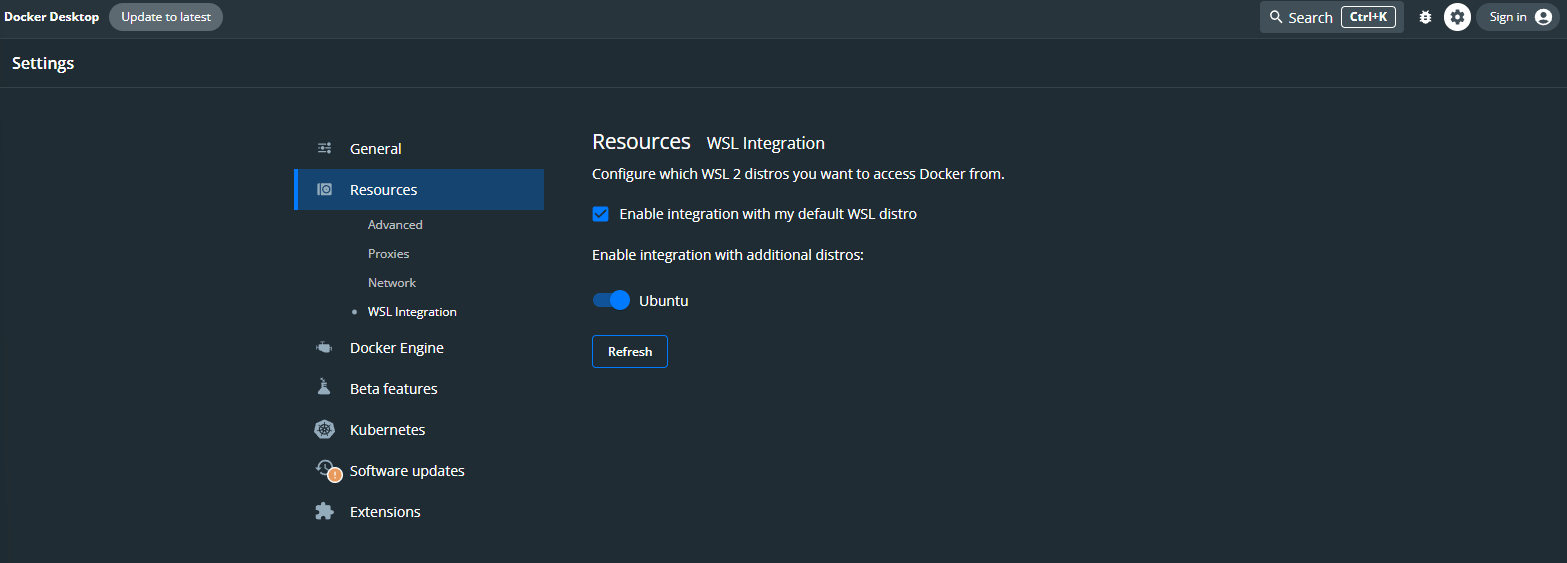The height and width of the screenshot is (563, 1567).
Task: Open Network under Resources
Action: (x=392, y=283)
